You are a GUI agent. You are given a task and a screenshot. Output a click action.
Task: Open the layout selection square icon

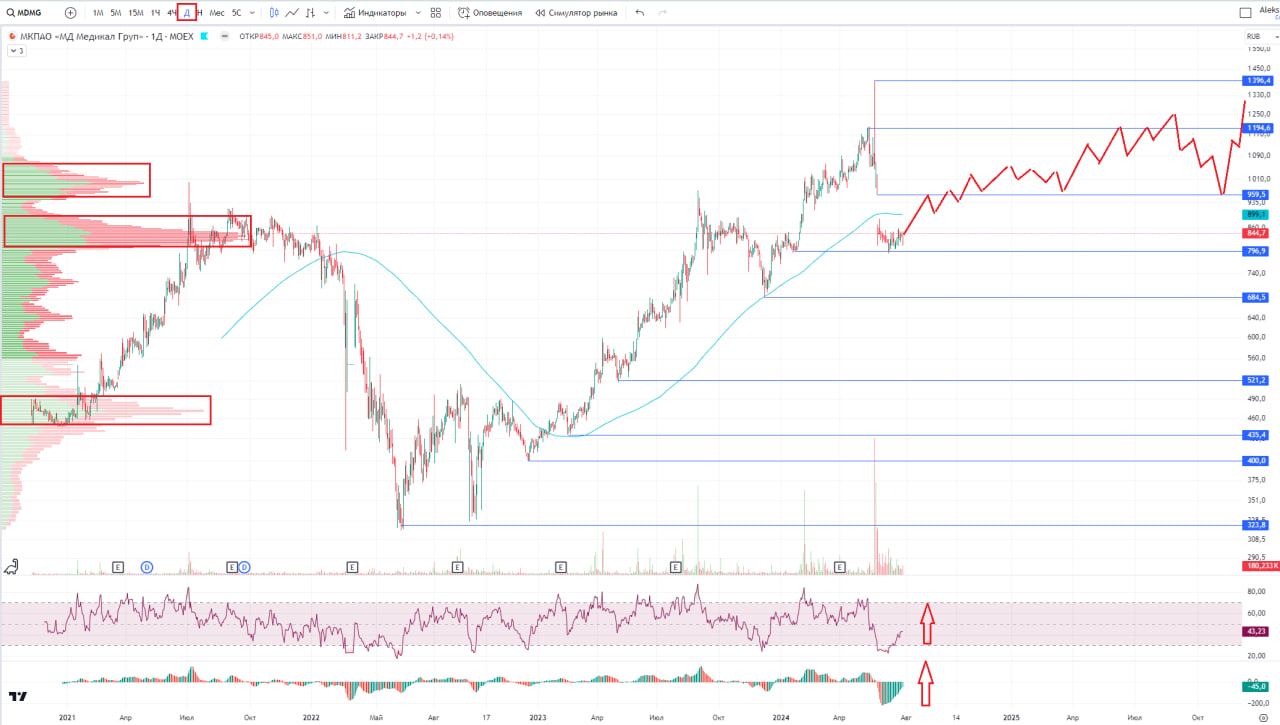click(x=1245, y=13)
